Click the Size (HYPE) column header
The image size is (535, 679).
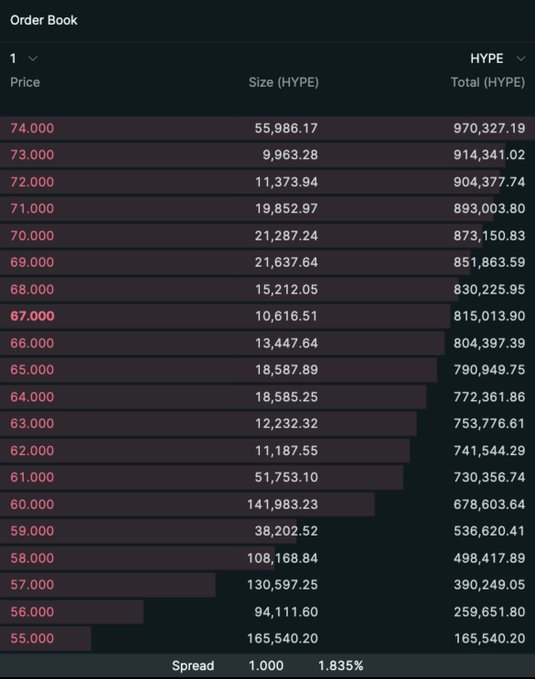coord(284,82)
